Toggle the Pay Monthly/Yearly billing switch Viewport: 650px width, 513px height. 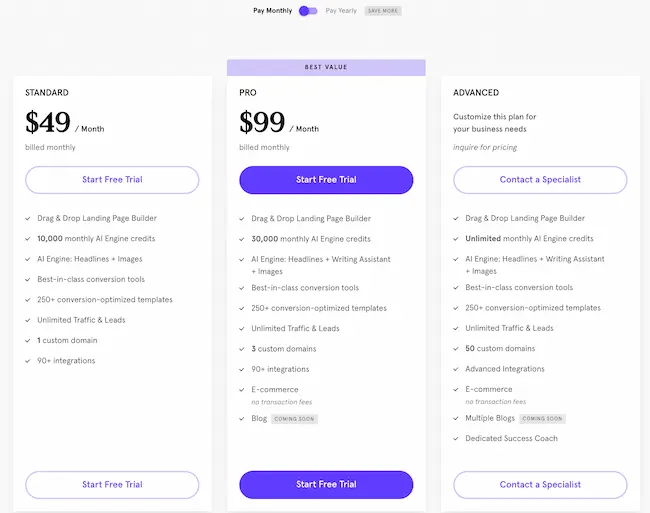(308, 11)
